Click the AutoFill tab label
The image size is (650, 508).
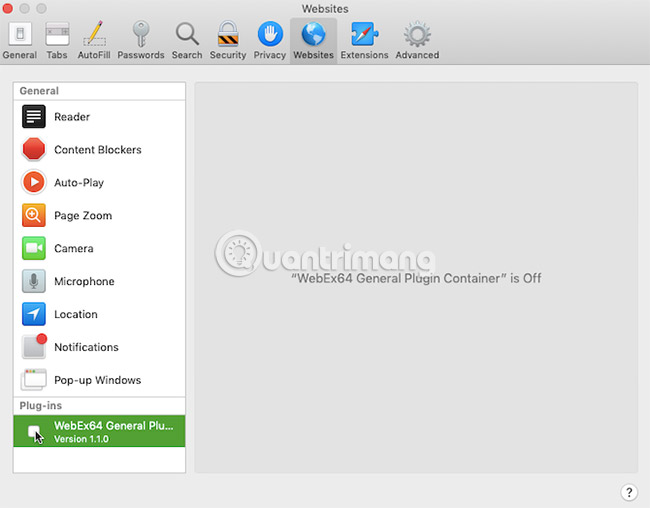[x=94, y=55]
